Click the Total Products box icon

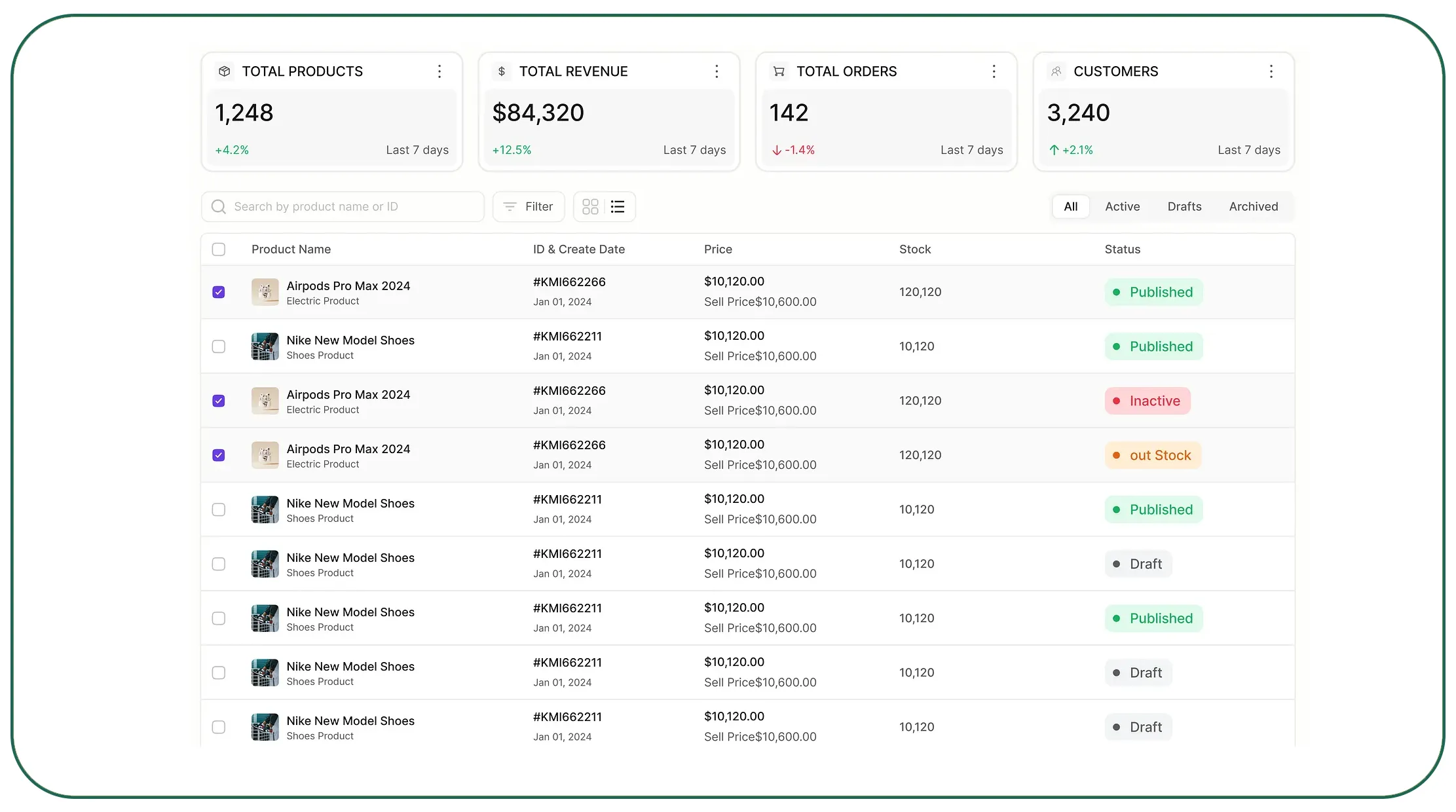[x=225, y=71]
